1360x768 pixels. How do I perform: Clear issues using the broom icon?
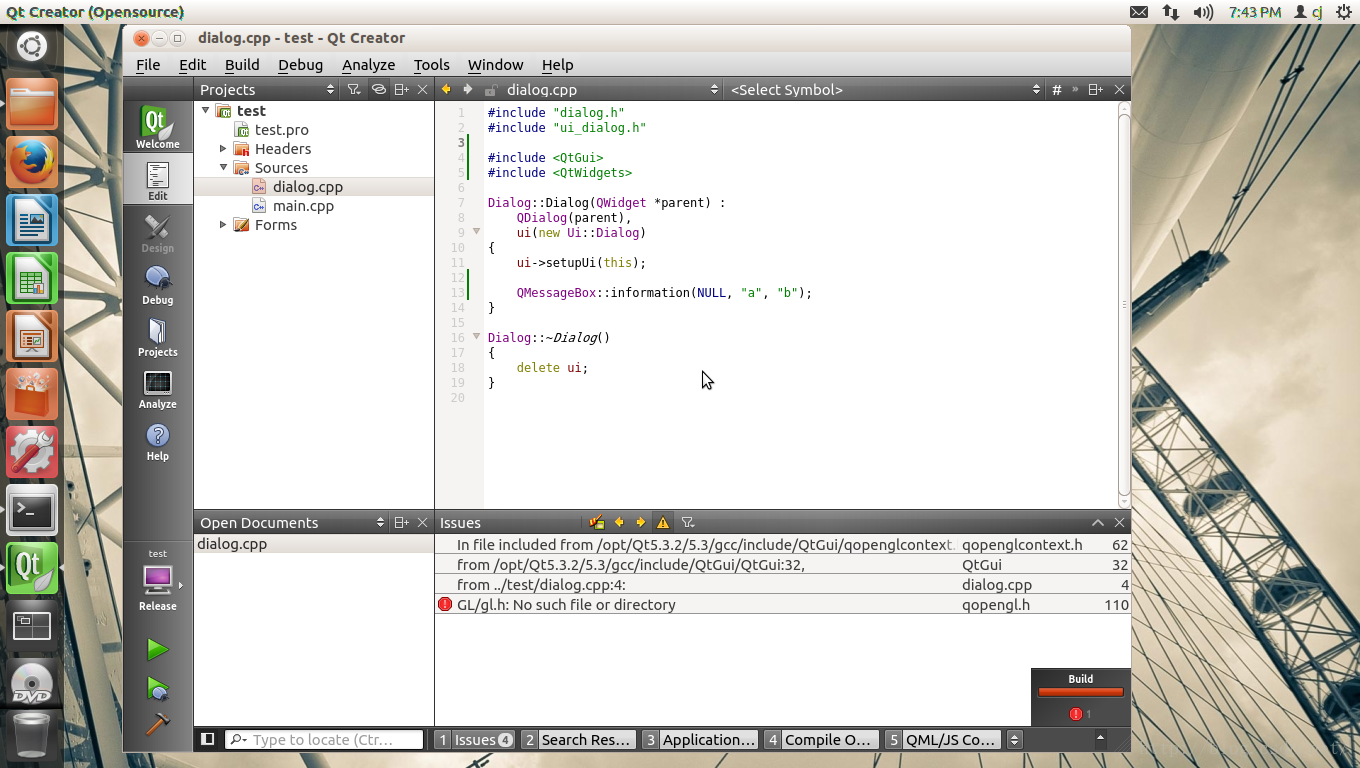597,522
